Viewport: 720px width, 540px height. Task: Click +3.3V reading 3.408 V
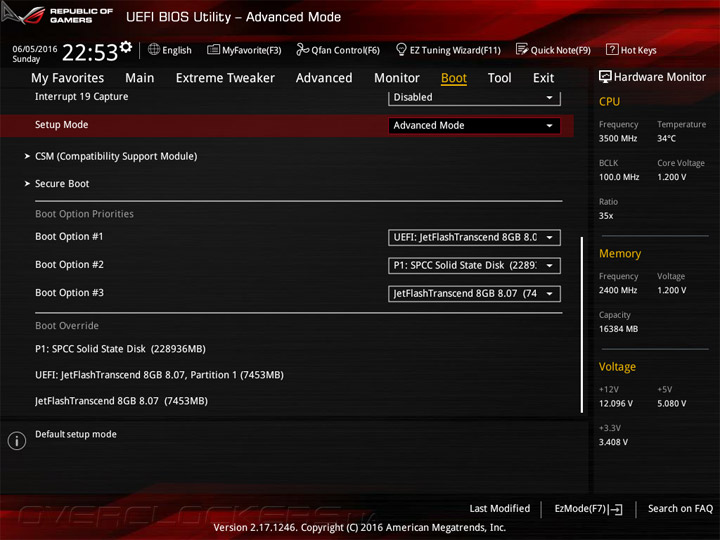point(613,442)
